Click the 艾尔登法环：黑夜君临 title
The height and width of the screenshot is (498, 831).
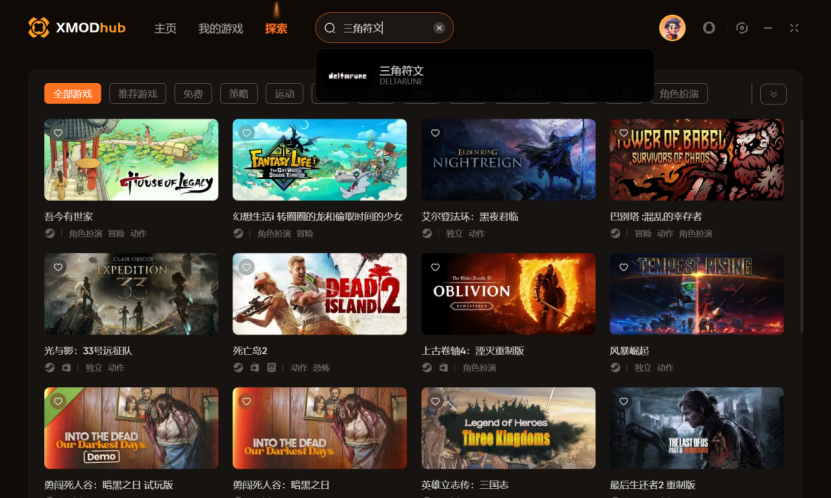coord(470,217)
